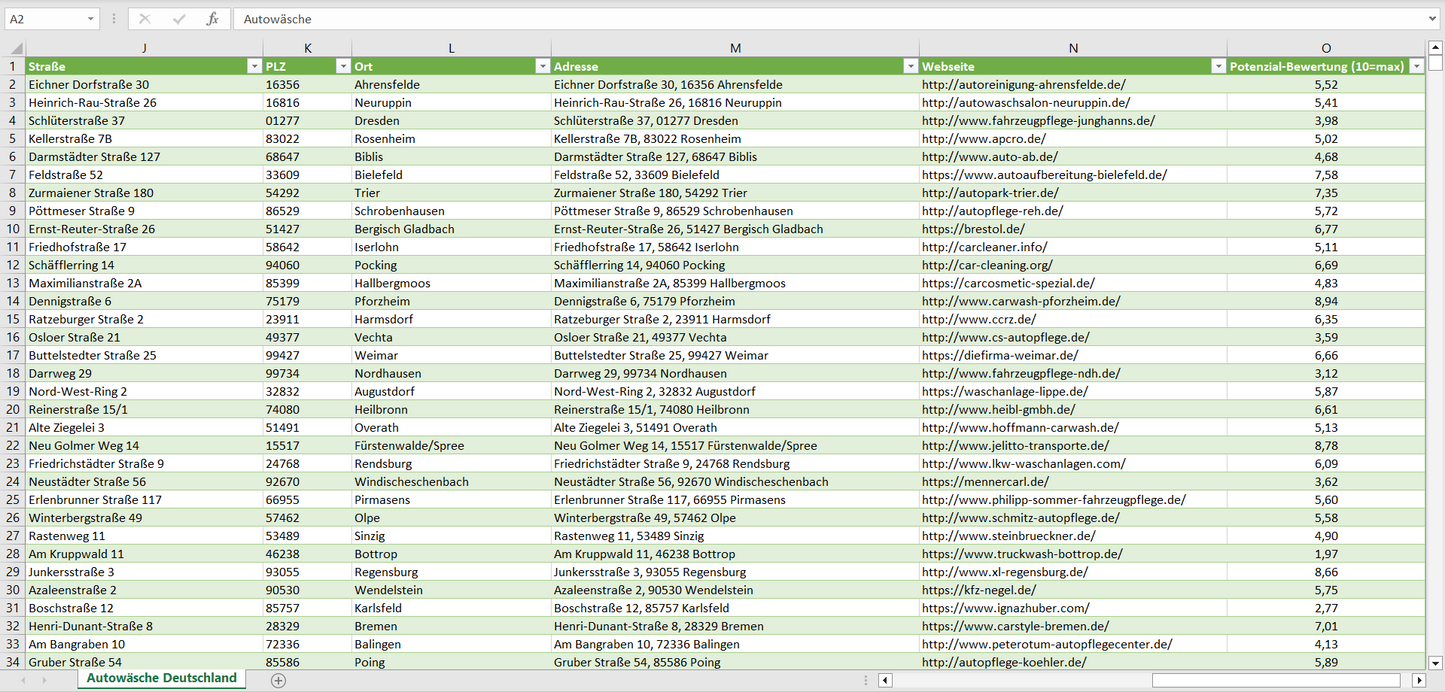Image resolution: width=1445 pixels, height=692 pixels.
Task: Open the Webseite column filter dropdown
Action: point(1217,66)
